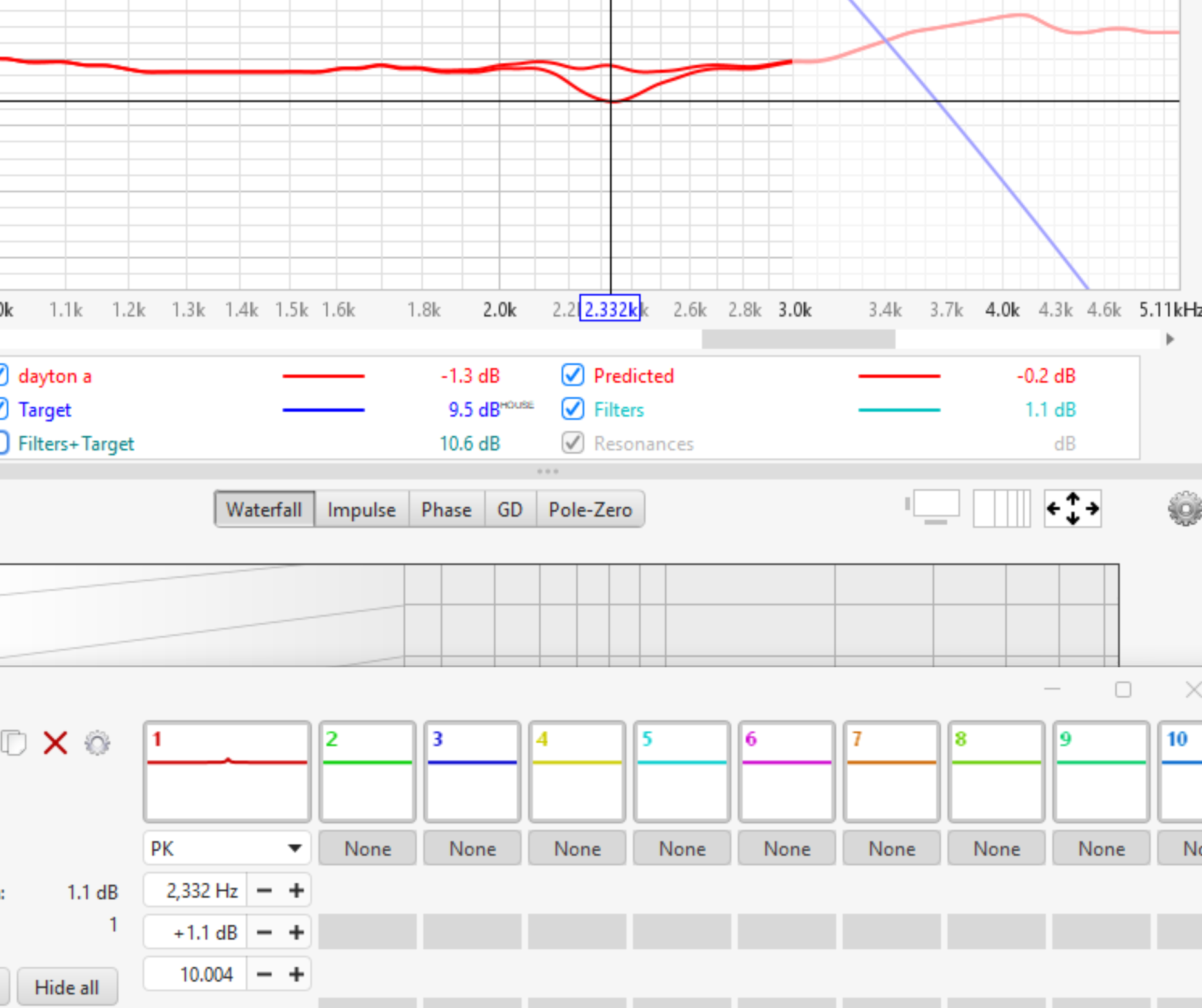Open filter 4 type None selector
1202x1008 pixels.
coord(577,848)
